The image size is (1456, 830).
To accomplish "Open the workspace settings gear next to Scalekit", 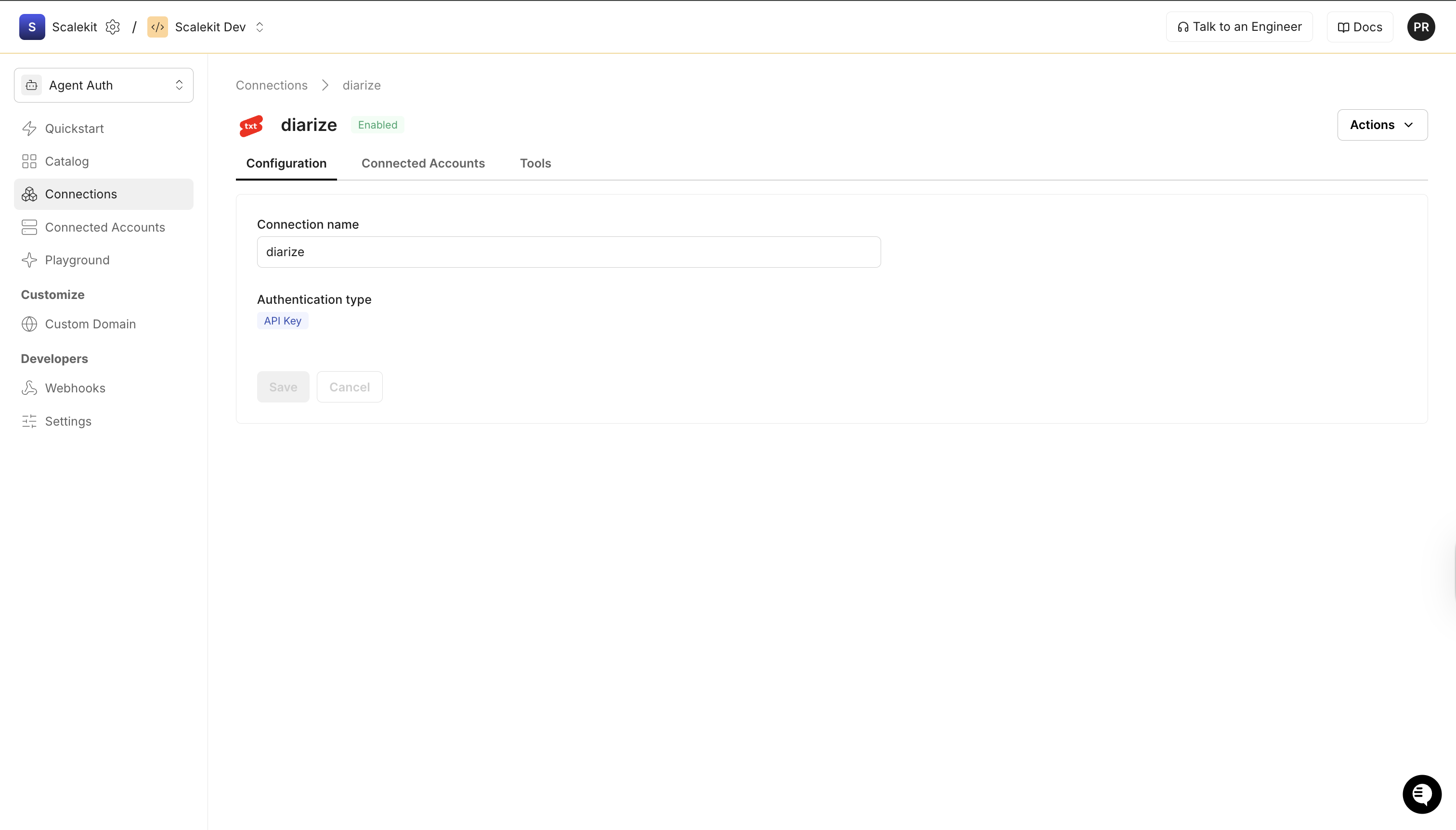I will (113, 27).
